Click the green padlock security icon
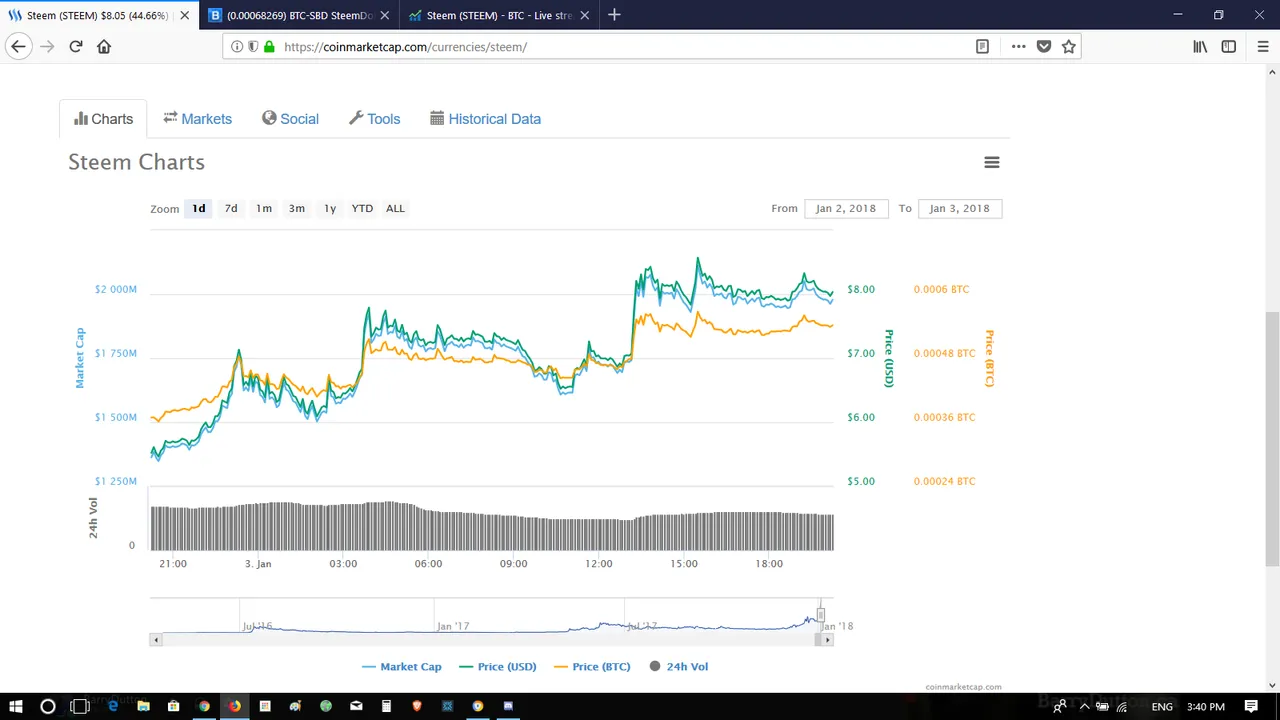1280x720 pixels. 269,46
